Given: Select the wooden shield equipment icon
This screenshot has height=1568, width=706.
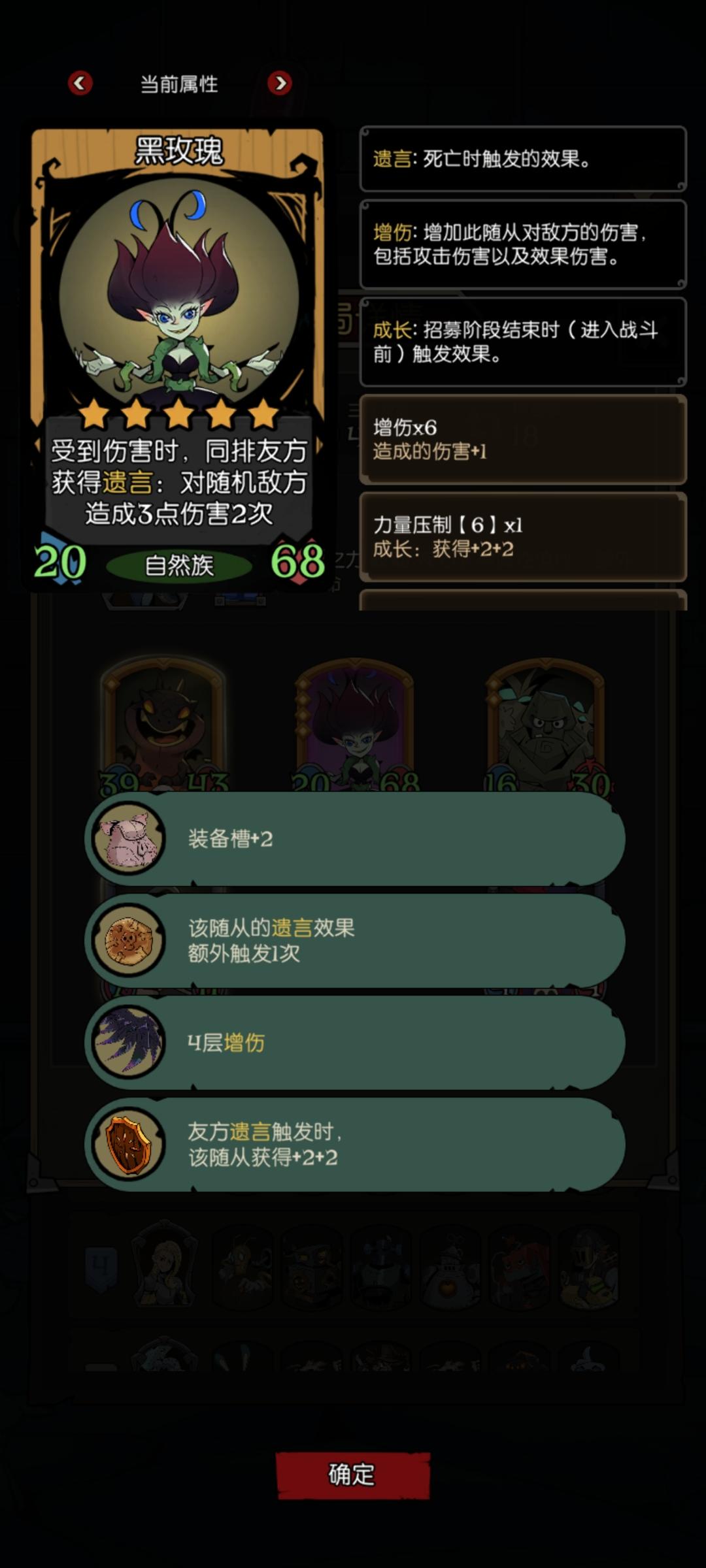Looking at the screenshot, I should (128, 1145).
